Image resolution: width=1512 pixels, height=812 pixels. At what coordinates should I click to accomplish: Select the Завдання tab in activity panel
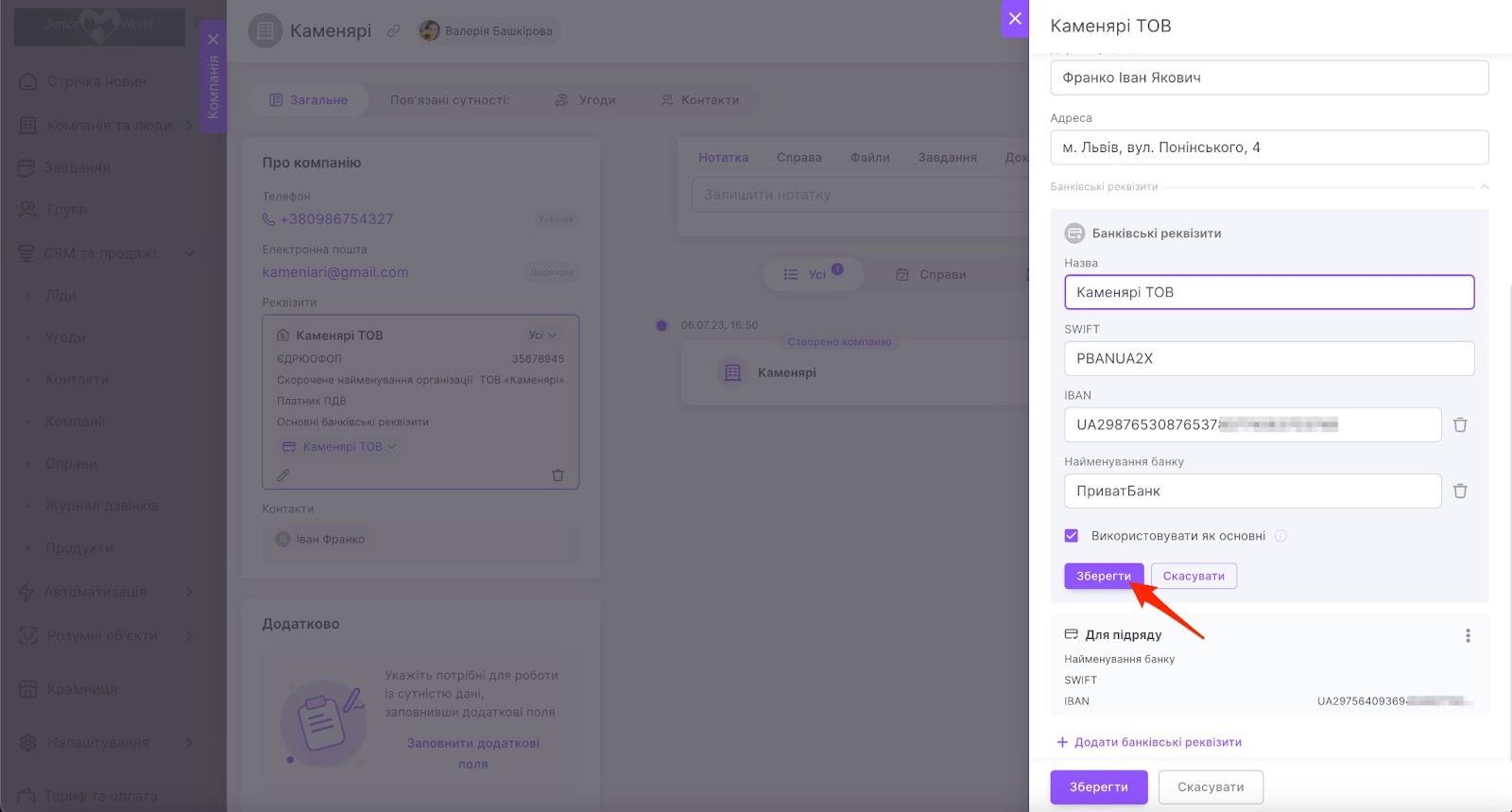[948, 158]
